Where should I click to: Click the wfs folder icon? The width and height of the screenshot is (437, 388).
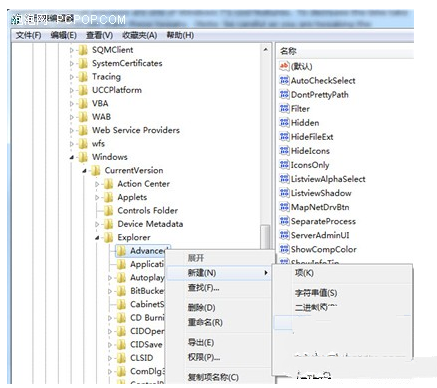(x=83, y=144)
